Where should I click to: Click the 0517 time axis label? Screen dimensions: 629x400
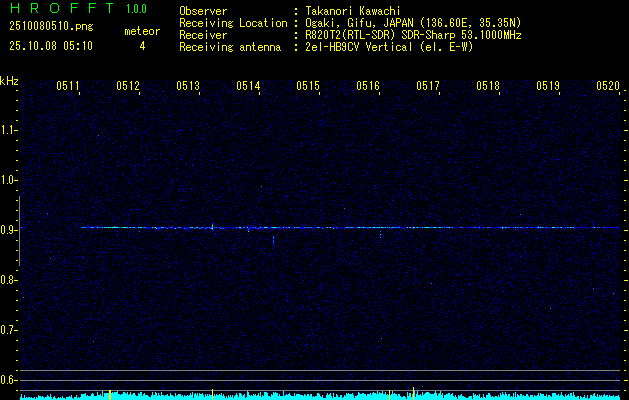(428, 86)
